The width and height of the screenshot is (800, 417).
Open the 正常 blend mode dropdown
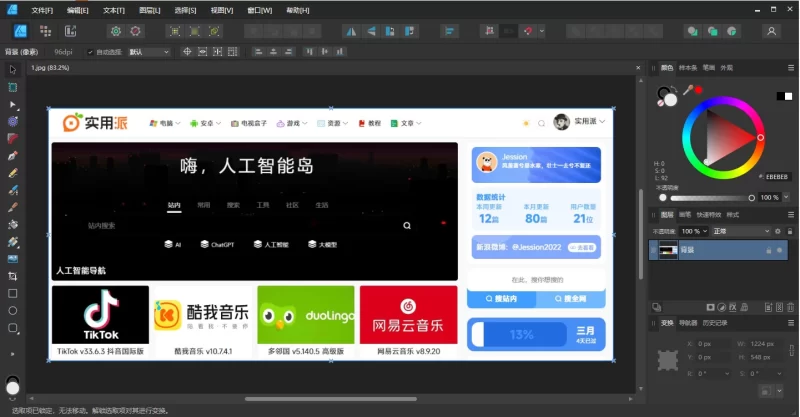741,231
